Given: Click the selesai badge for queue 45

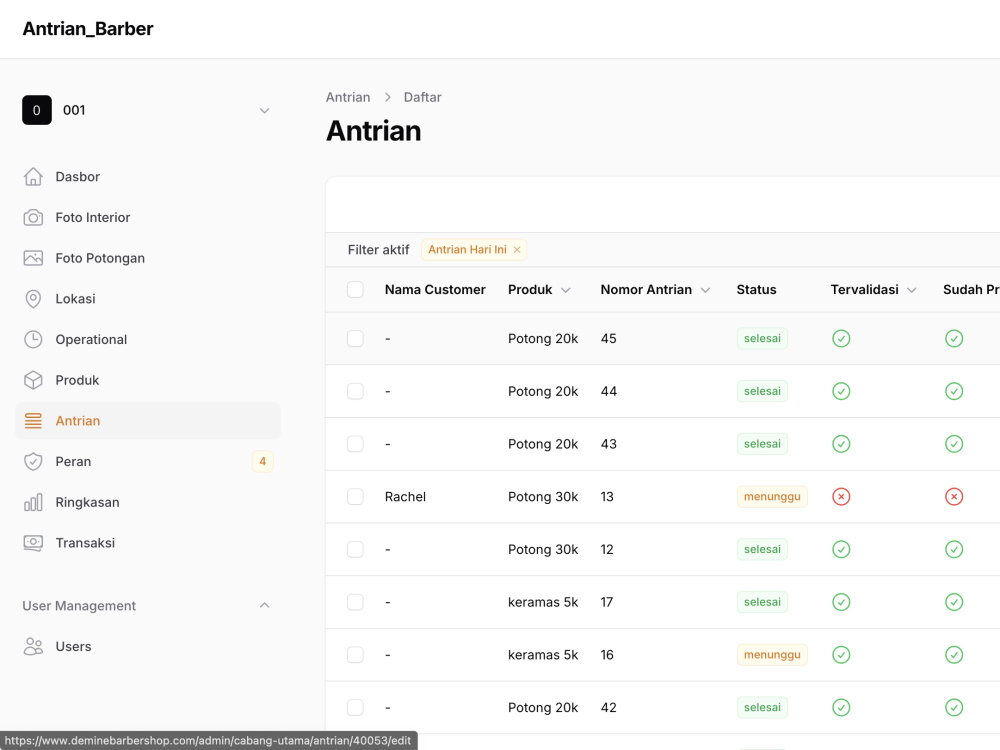Looking at the screenshot, I should tap(762, 339).
